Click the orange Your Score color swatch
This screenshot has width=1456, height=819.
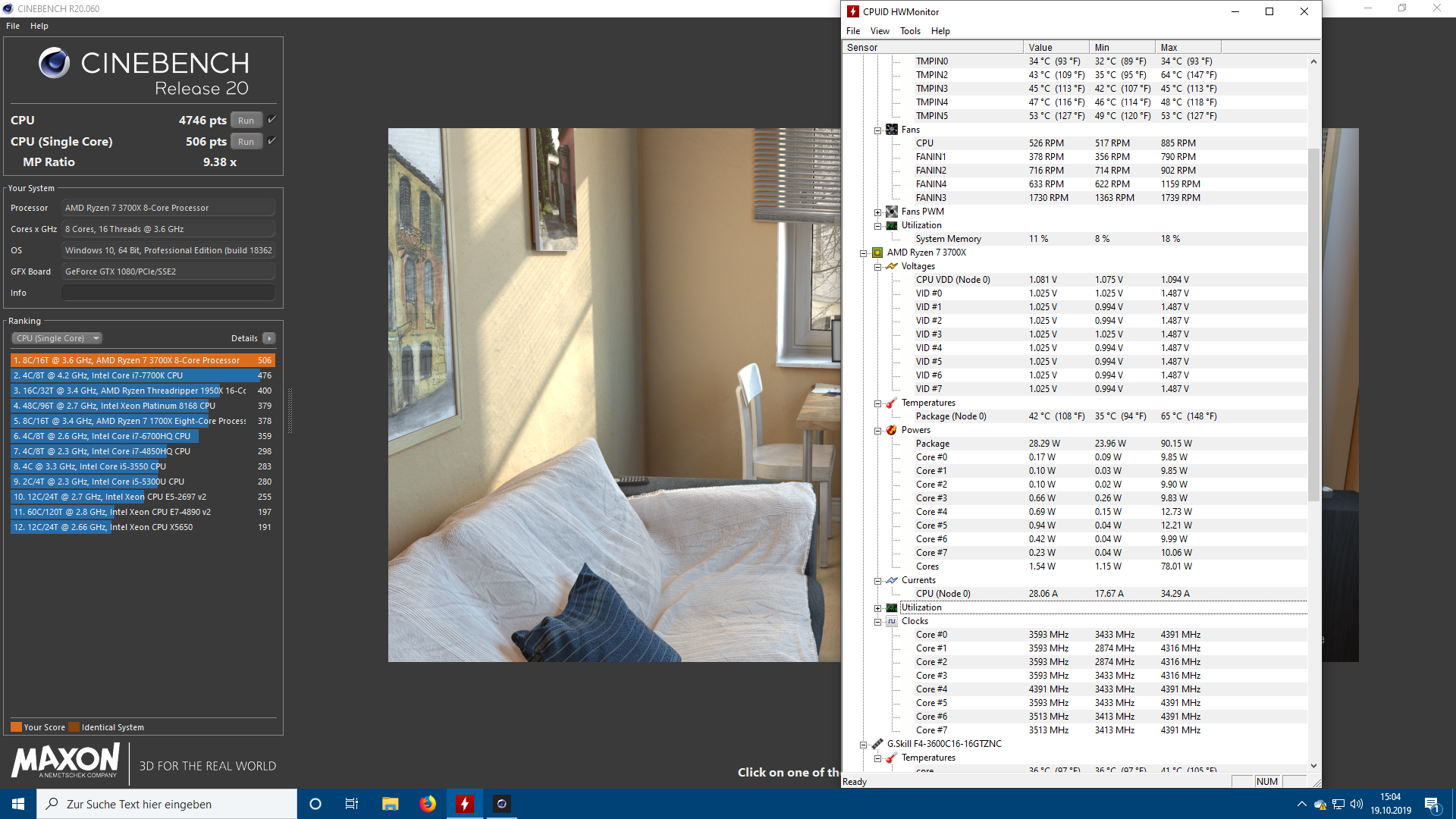[16, 727]
